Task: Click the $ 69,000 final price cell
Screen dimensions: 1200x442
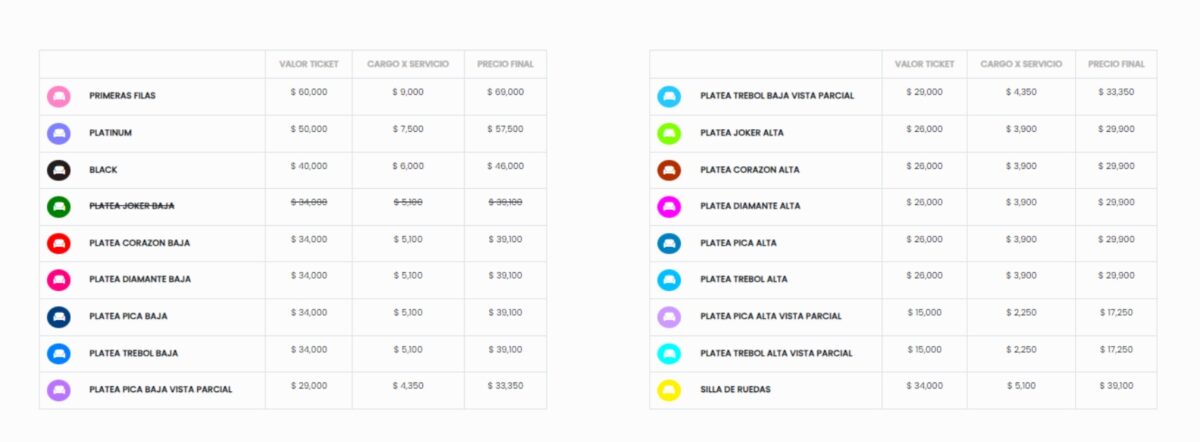Action: pyautogui.click(x=505, y=92)
